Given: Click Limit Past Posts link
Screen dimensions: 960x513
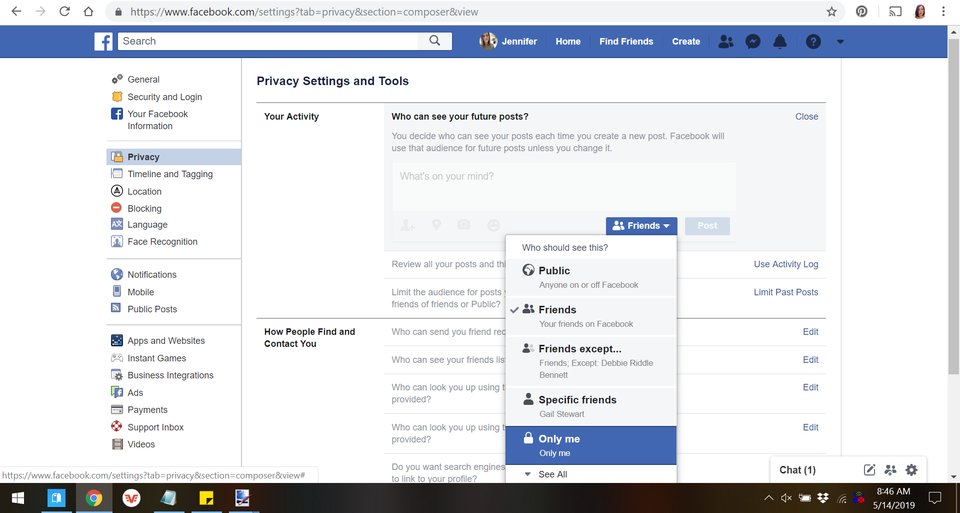Looking at the screenshot, I should 786,292.
